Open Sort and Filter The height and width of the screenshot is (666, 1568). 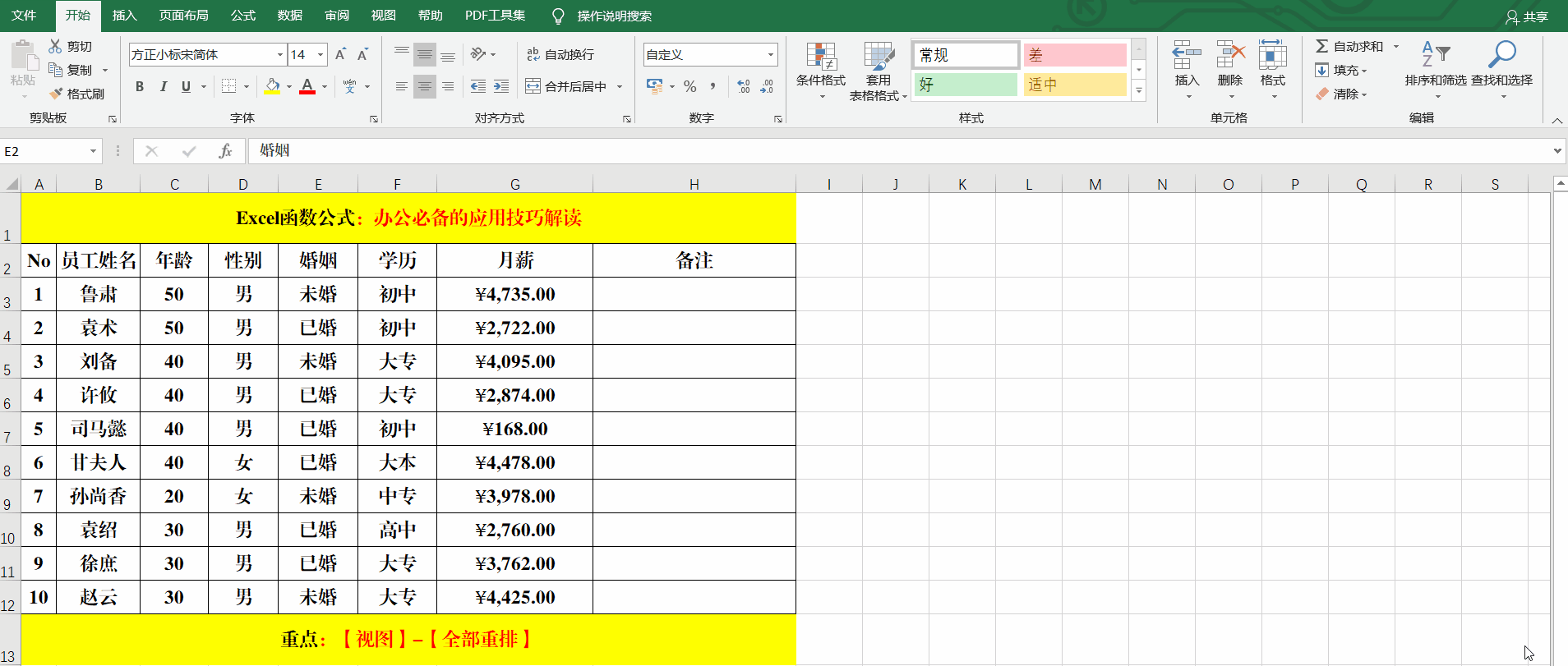(x=1436, y=71)
